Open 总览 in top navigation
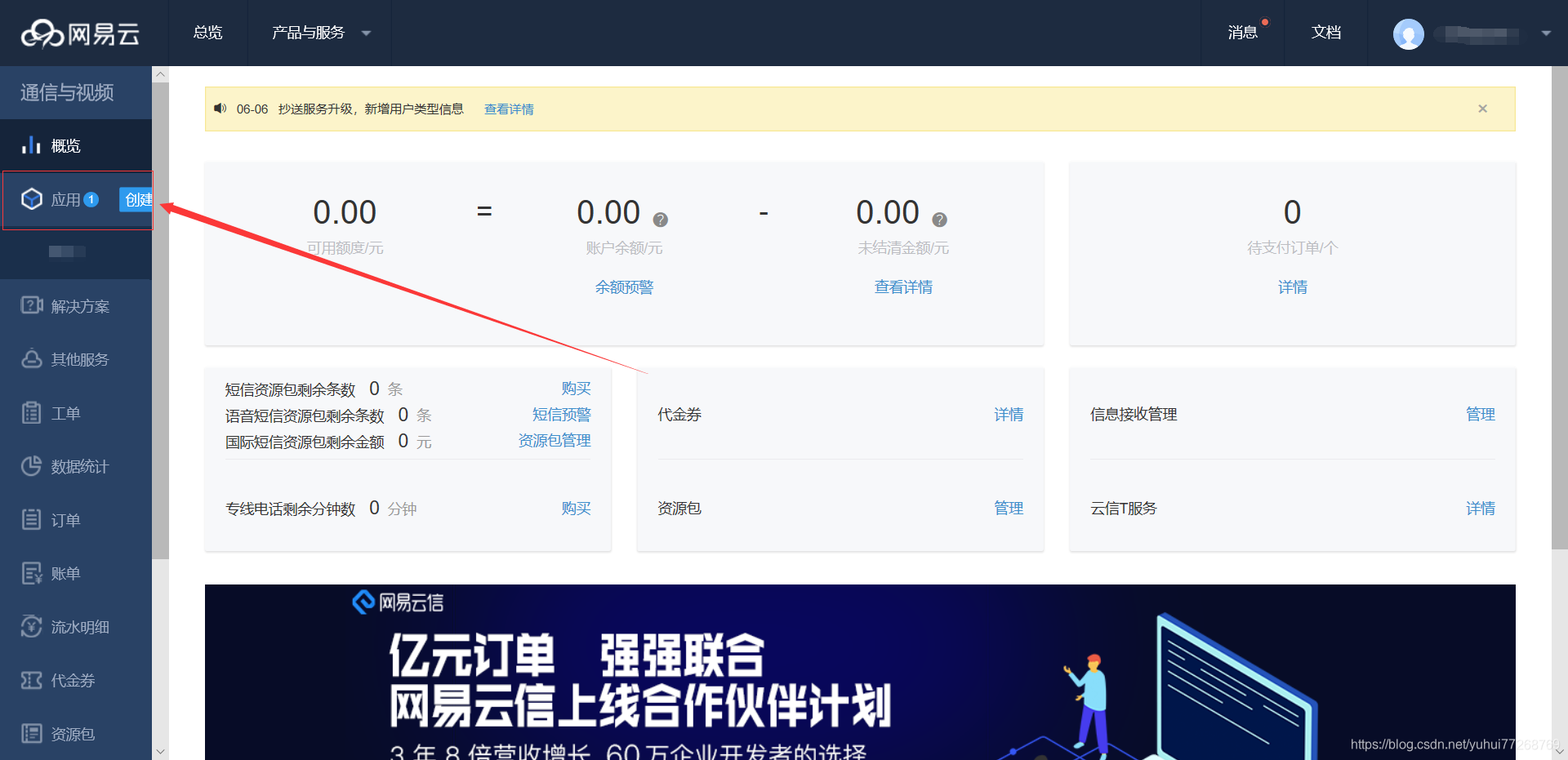 (207, 33)
